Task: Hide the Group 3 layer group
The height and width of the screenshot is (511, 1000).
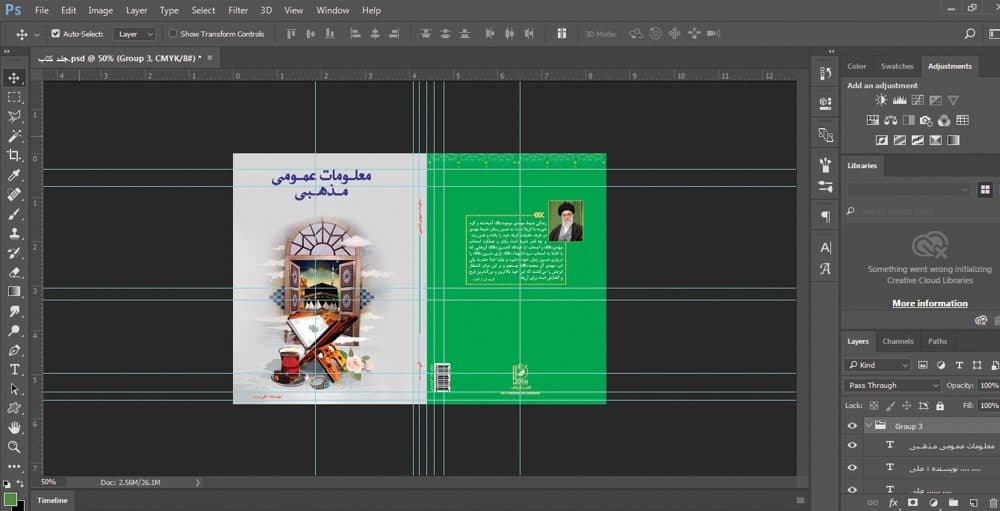Action: 852,426
